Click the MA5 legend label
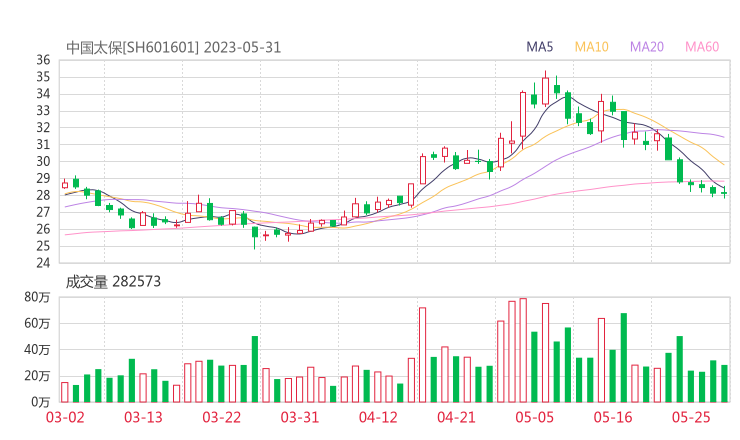 pyautogui.click(x=539, y=47)
